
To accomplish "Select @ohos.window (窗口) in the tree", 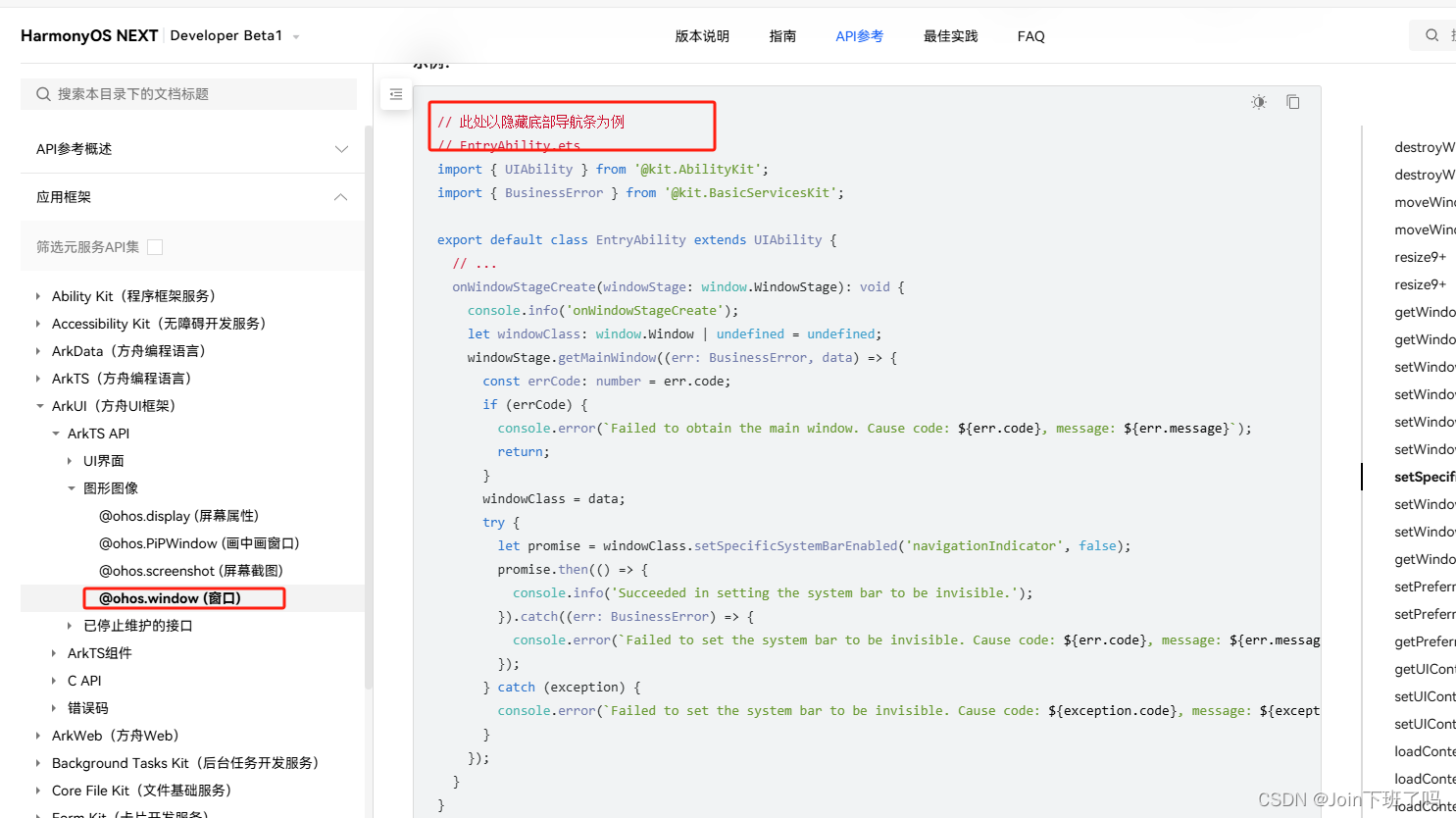I will [171, 598].
